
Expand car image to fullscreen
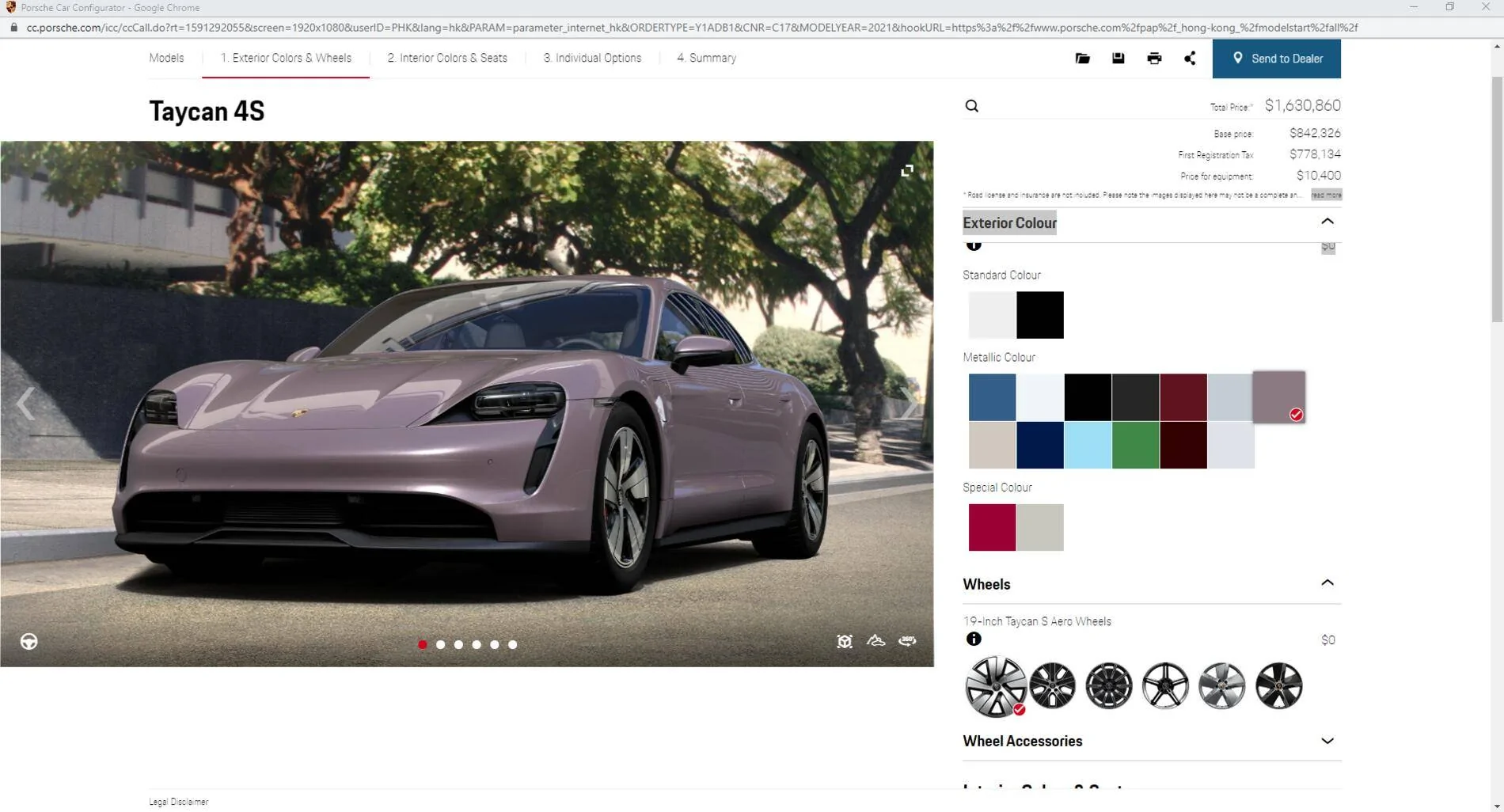point(907,171)
